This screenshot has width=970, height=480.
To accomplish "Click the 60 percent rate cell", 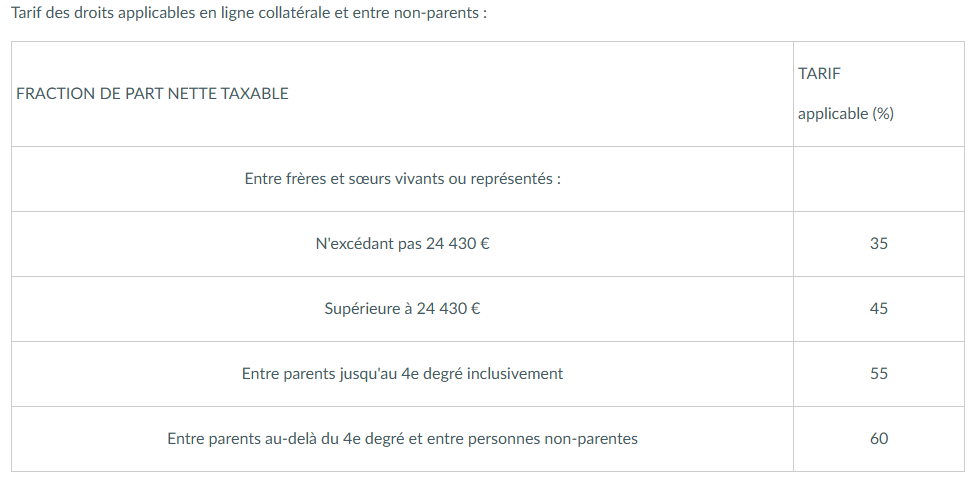I will click(x=878, y=439).
